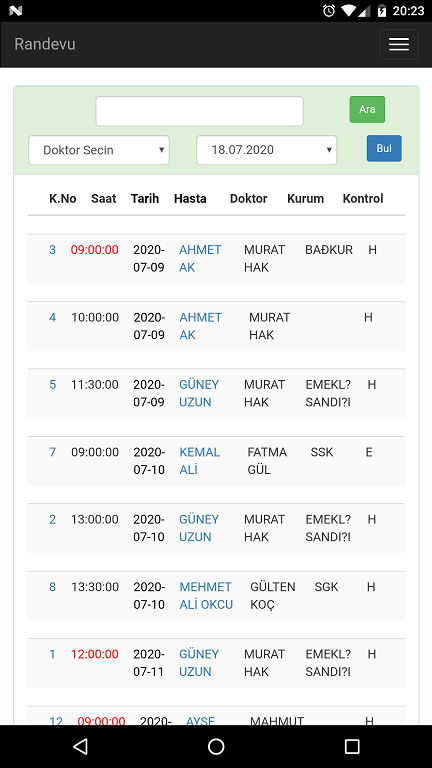Open record number 8 link
The height and width of the screenshot is (768, 432).
[52, 587]
